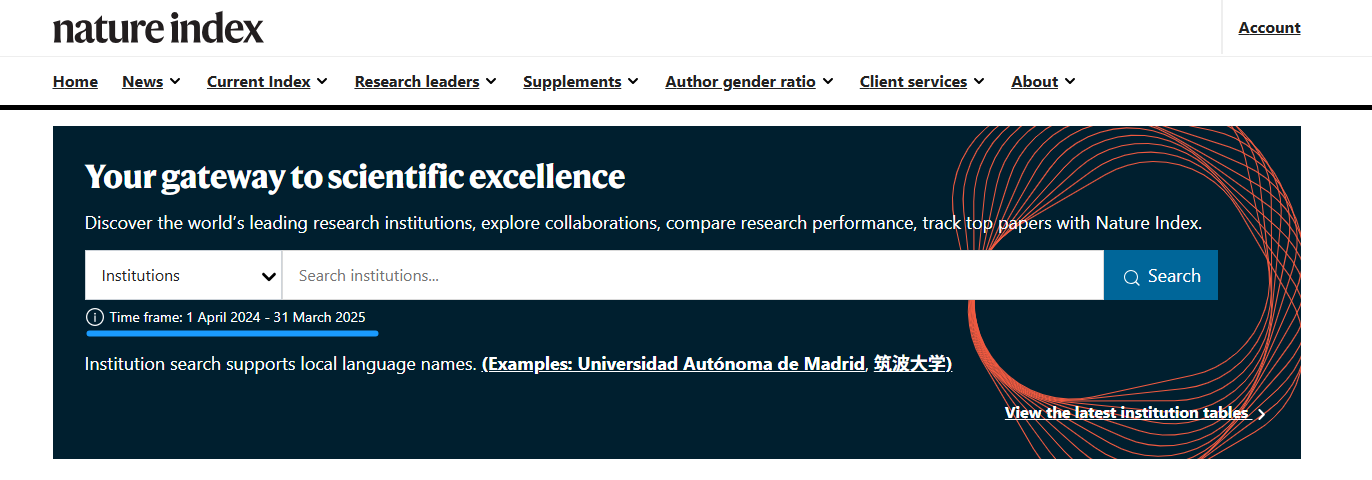This screenshot has height=480, width=1372.
Task: Open Universidad Autónoma de Madrid example link
Action: [x=673, y=364]
